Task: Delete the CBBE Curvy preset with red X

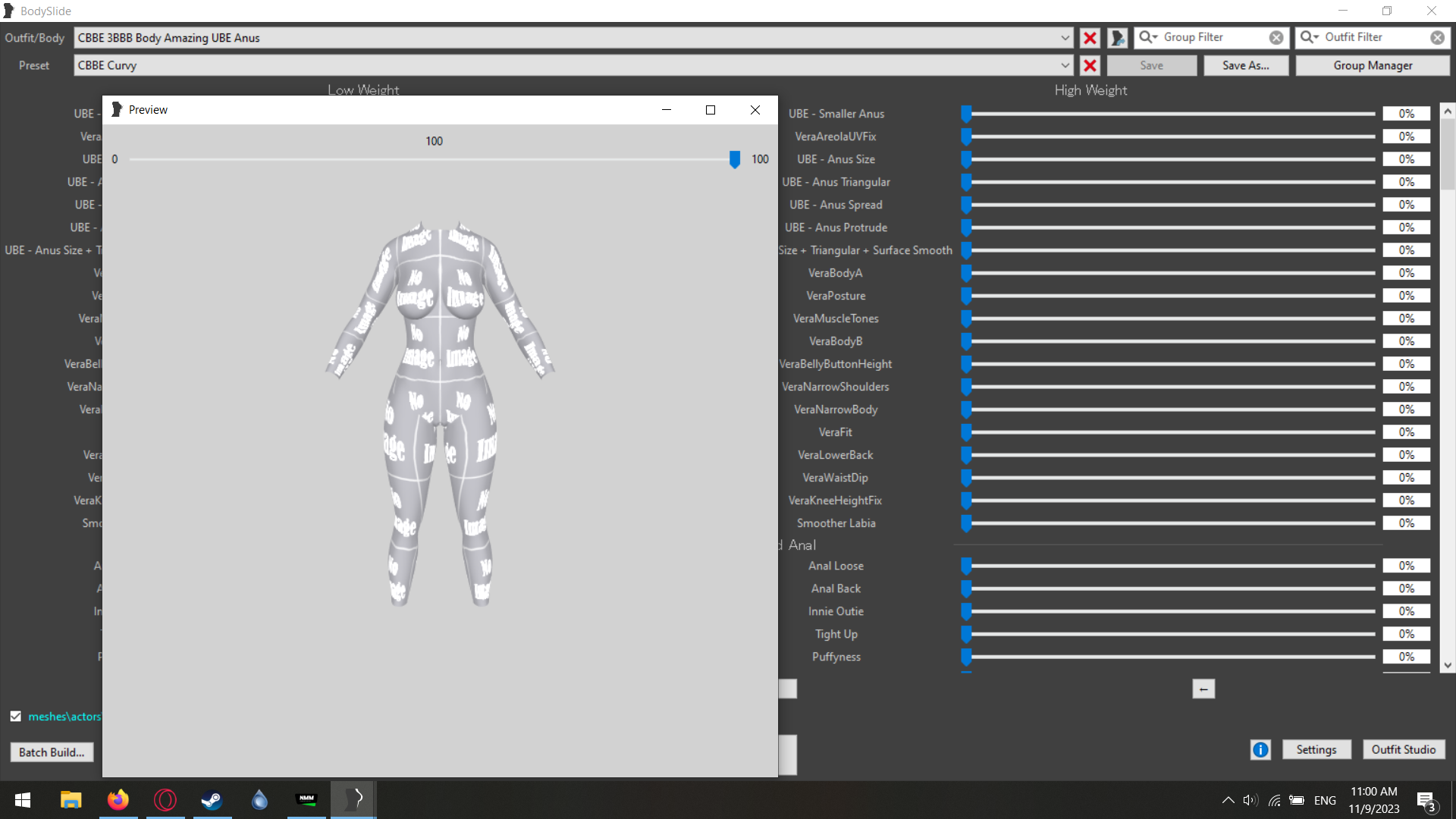Action: (1090, 65)
